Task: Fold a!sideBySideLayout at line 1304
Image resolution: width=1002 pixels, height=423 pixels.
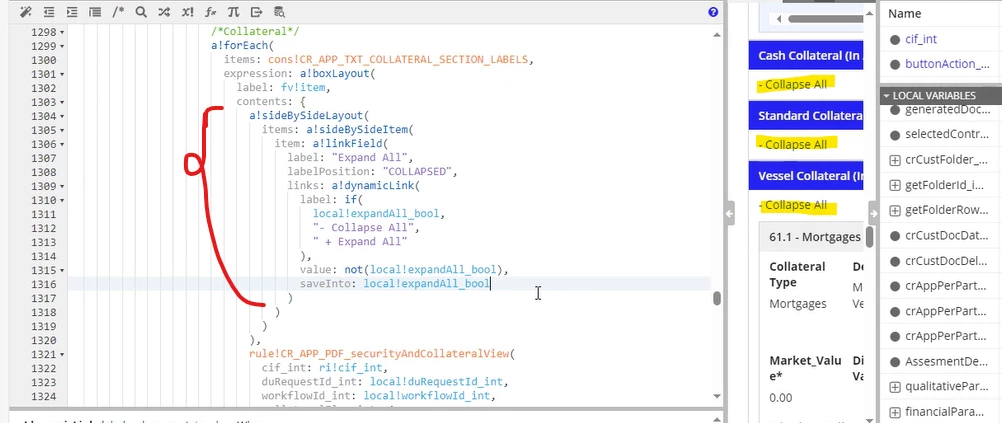Action: (x=62, y=116)
